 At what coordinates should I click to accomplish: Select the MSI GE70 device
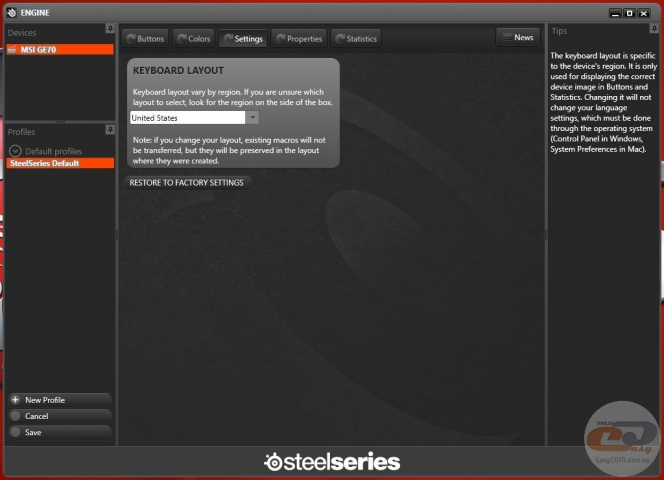(x=60, y=50)
